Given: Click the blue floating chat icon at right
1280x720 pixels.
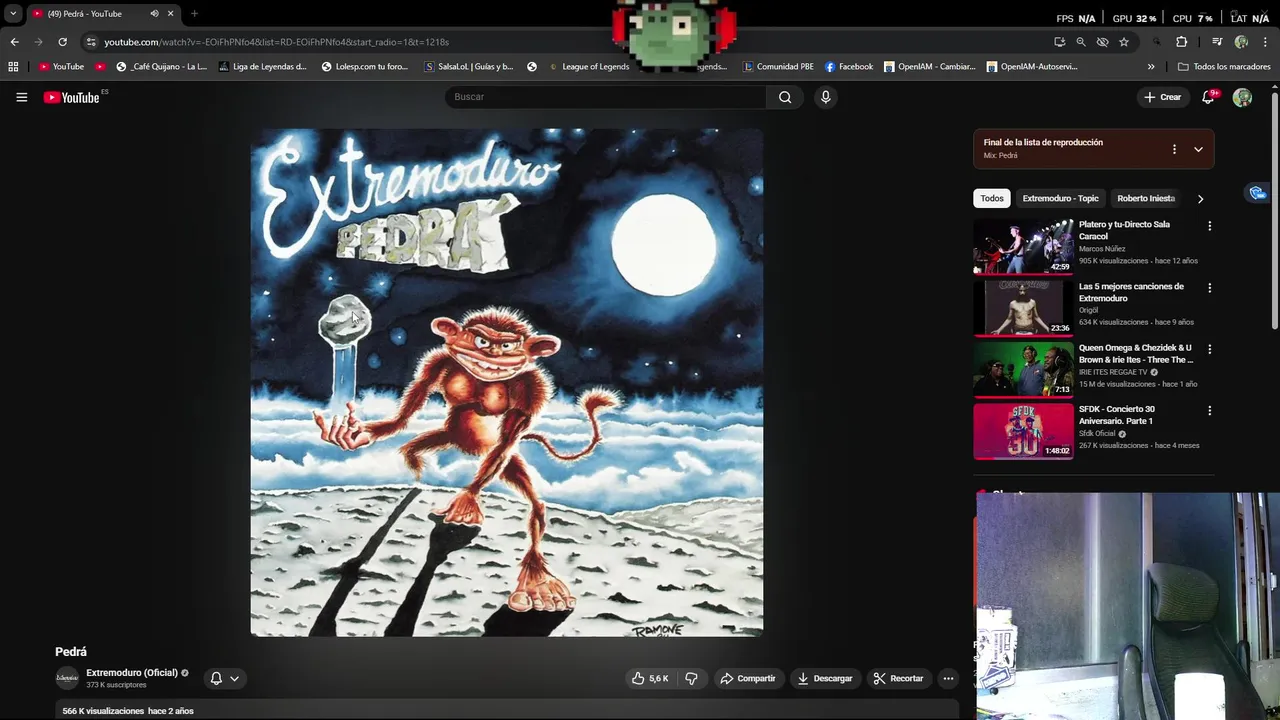Looking at the screenshot, I should click(x=1258, y=193).
